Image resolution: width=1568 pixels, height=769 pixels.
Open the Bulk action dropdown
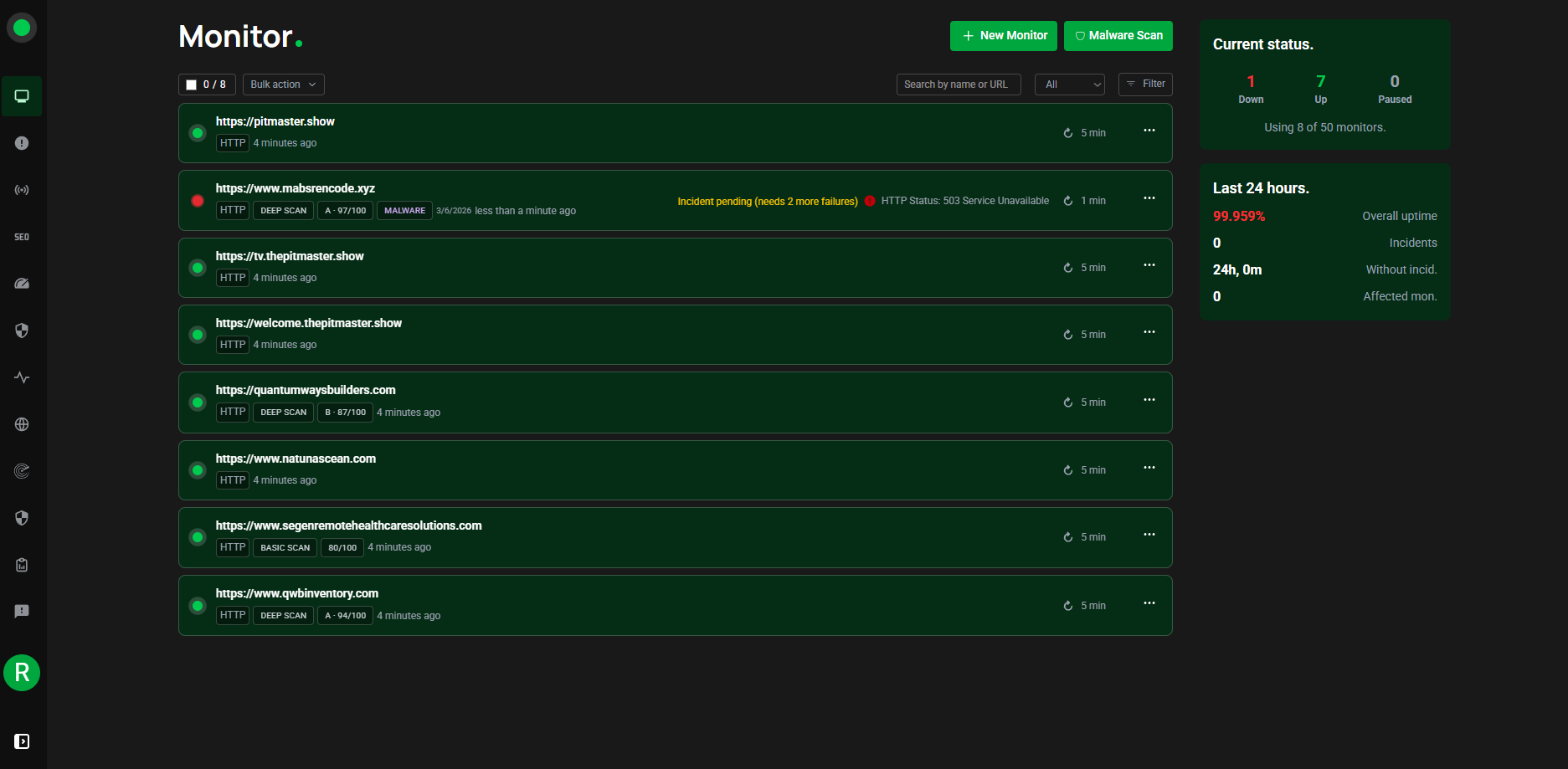283,84
